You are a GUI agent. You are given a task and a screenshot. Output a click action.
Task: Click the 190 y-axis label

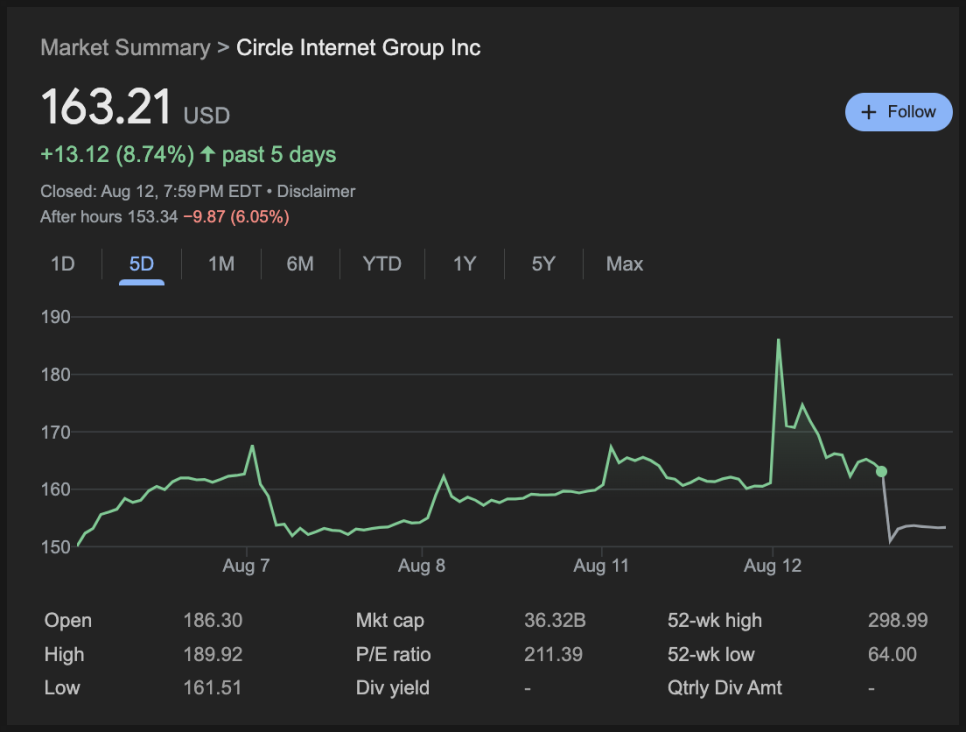55,317
